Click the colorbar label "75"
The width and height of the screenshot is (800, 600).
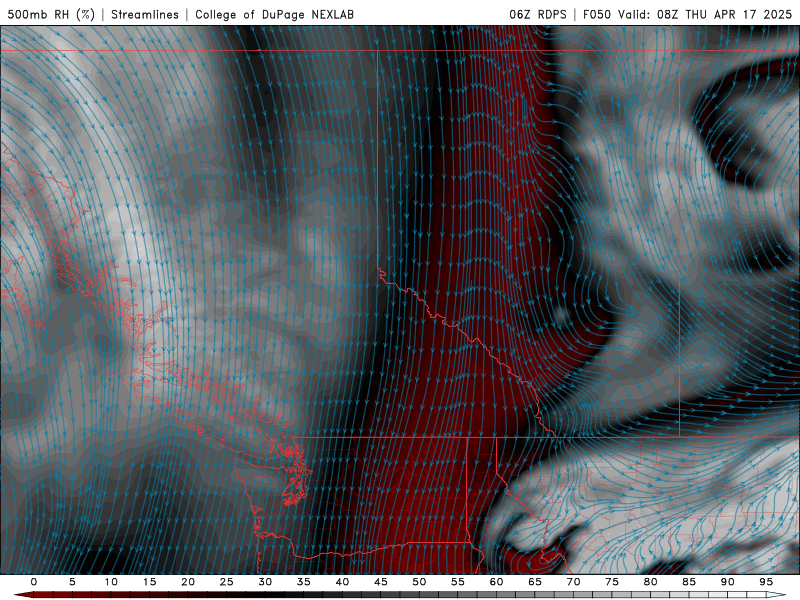pyautogui.click(x=612, y=582)
